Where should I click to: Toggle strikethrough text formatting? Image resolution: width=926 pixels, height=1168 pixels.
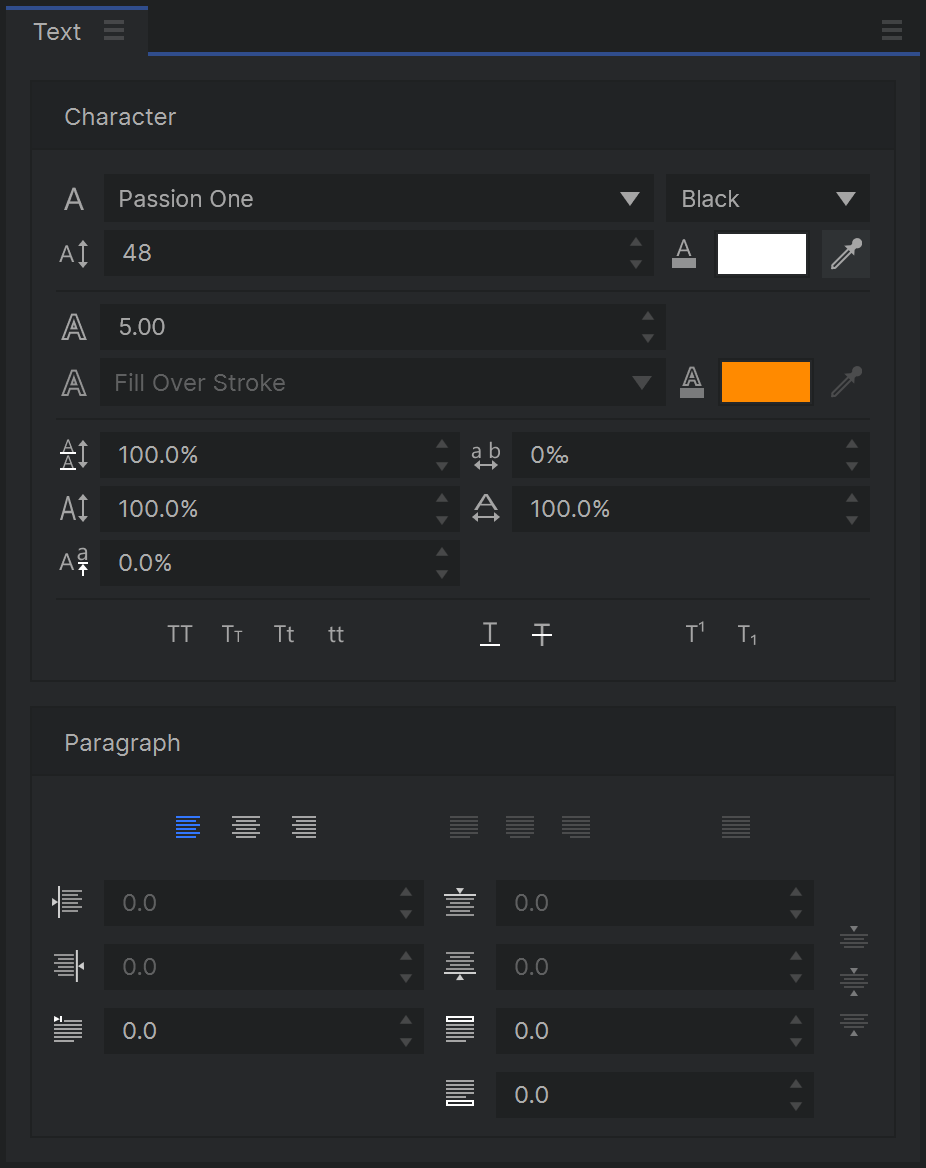click(x=542, y=634)
